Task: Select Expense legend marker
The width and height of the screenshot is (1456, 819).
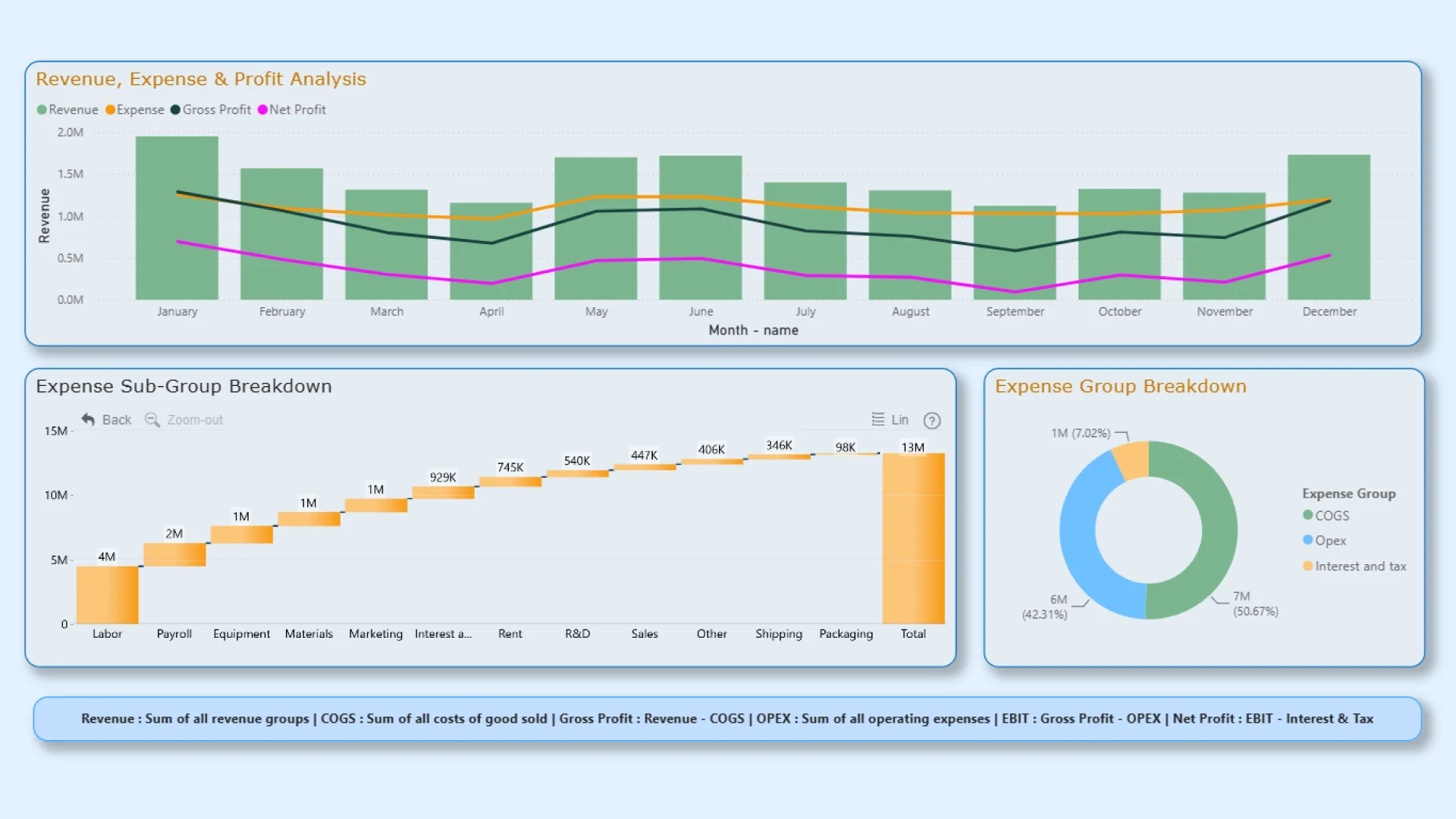Action: pyautogui.click(x=110, y=110)
